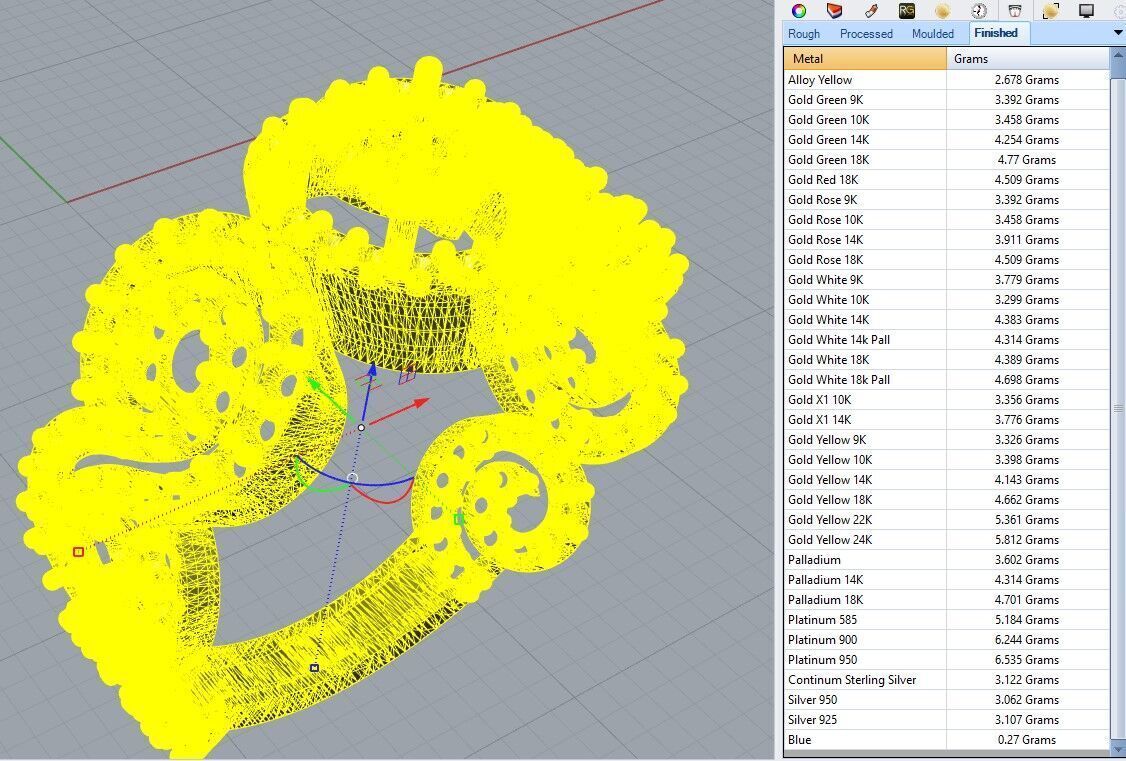Select the Gold White 18k Pall row
Image resolution: width=1126 pixels, height=761 pixels.
pyautogui.click(x=946, y=380)
